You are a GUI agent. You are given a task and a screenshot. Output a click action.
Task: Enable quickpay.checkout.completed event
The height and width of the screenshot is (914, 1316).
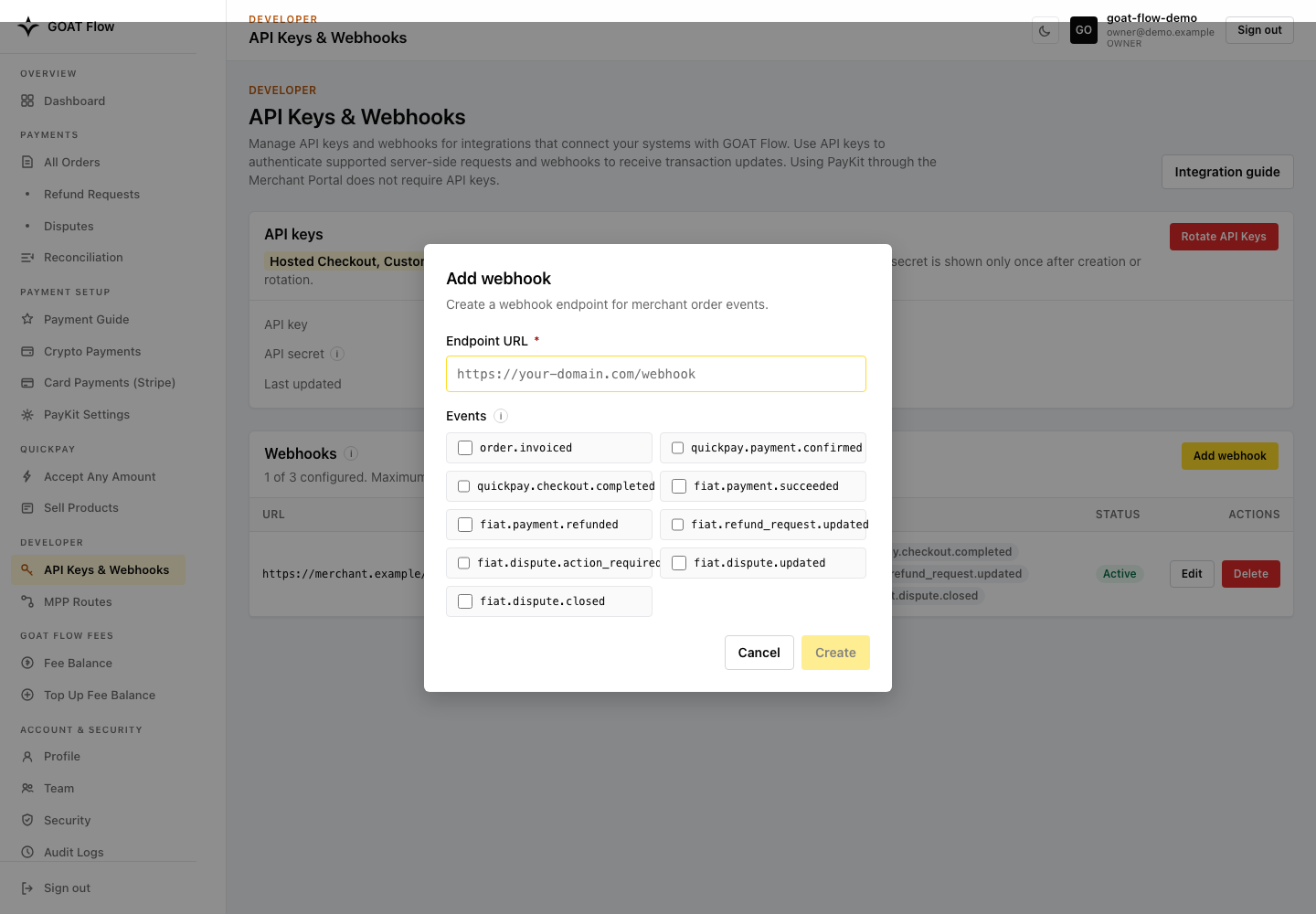(463, 486)
